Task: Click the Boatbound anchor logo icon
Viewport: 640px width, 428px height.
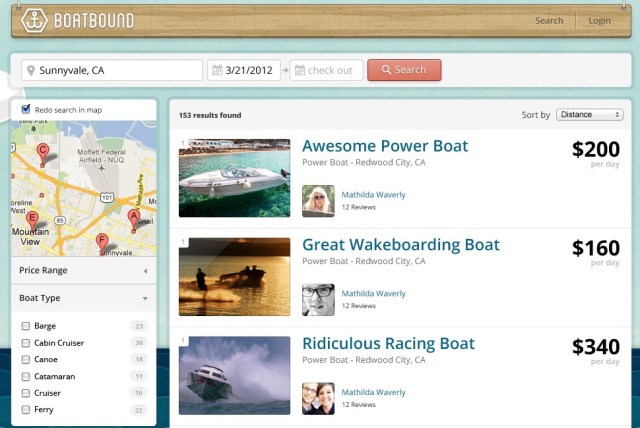Action: (x=34, y=20)
